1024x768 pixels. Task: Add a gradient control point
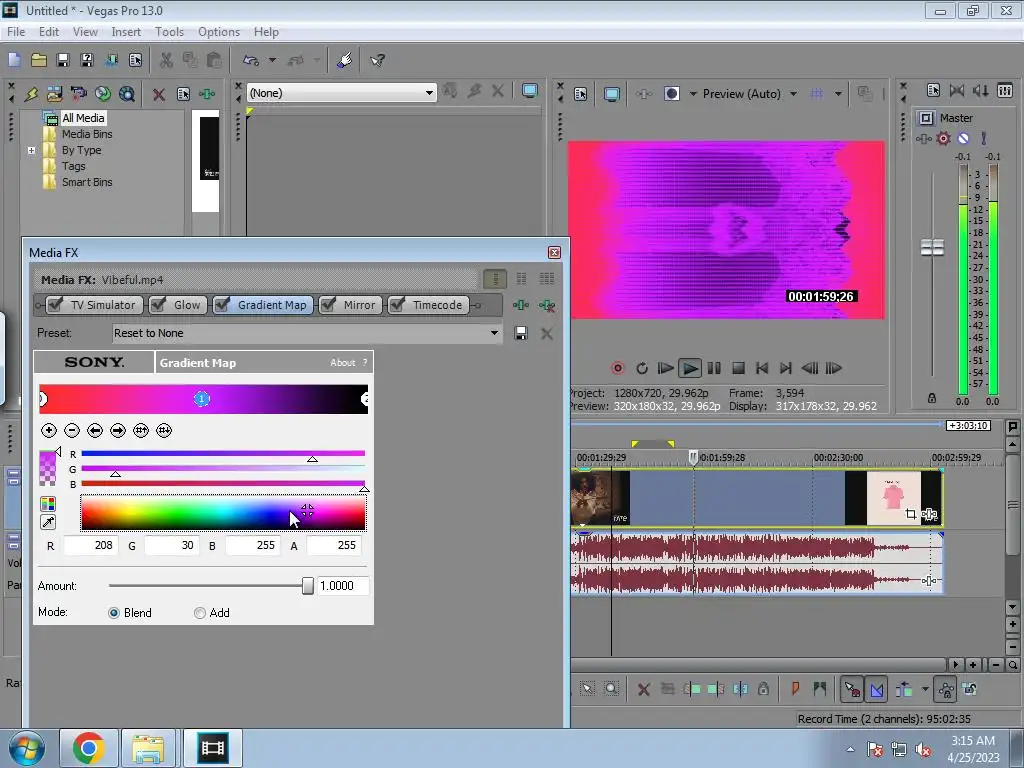tap(49, 430)
